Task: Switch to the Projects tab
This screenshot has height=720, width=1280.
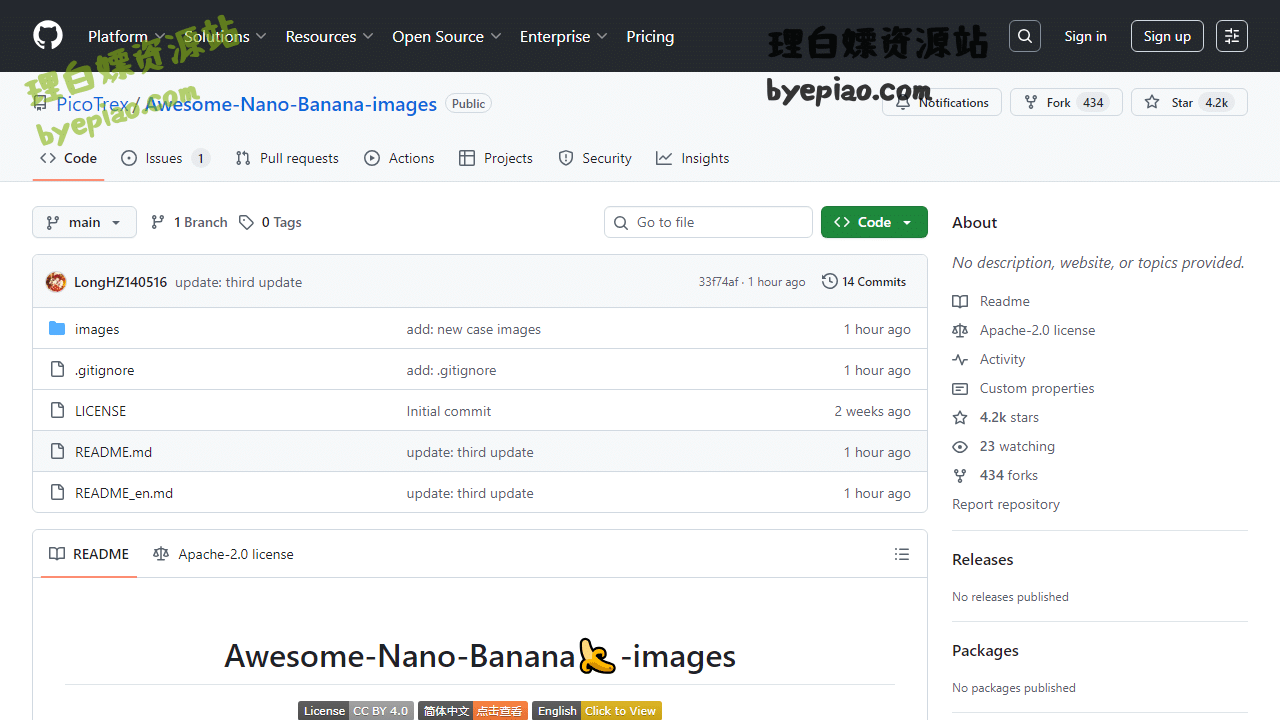Action: [496, 158]
